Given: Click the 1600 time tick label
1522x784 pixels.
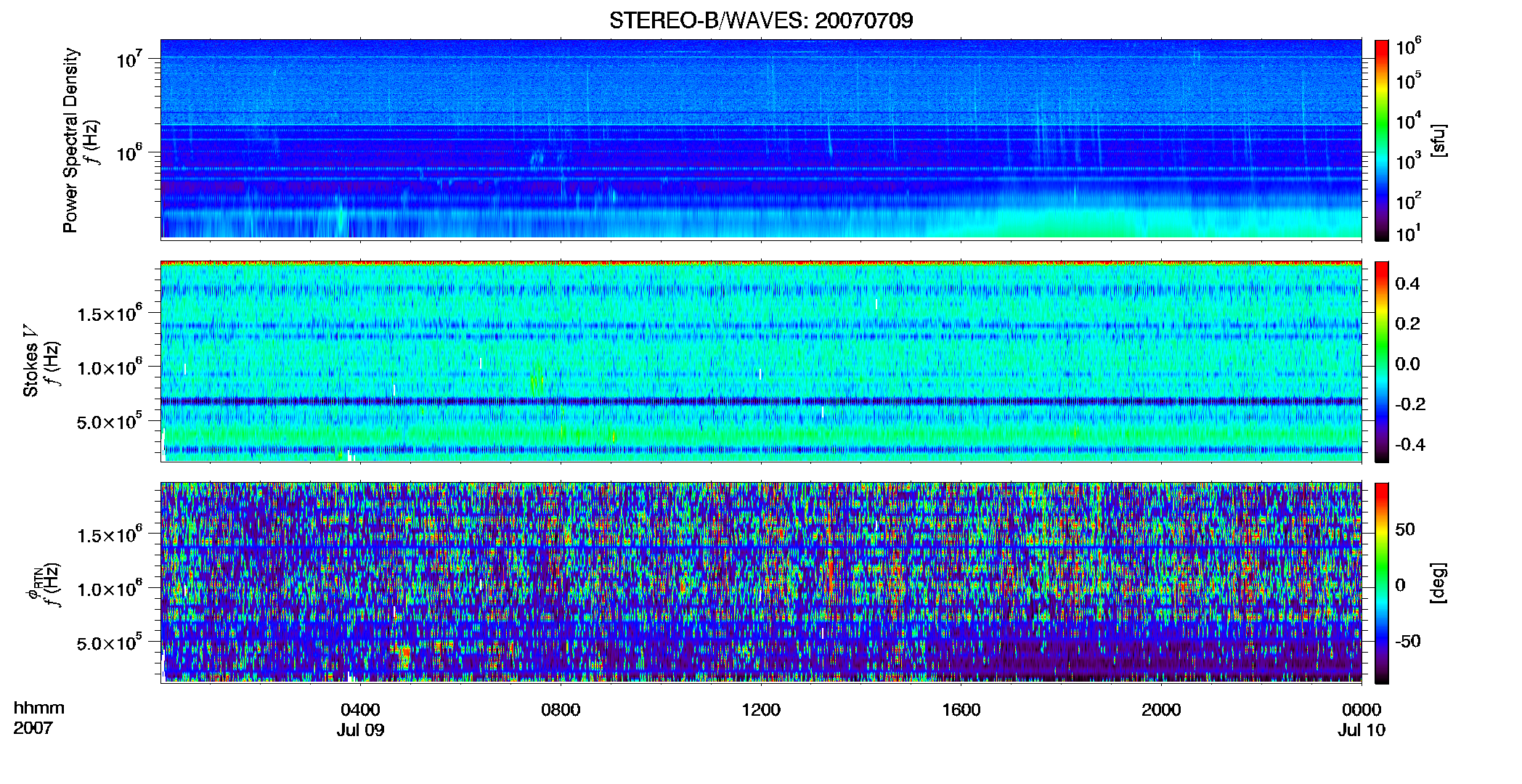Looking at the screenshot, I should point(961,709).
